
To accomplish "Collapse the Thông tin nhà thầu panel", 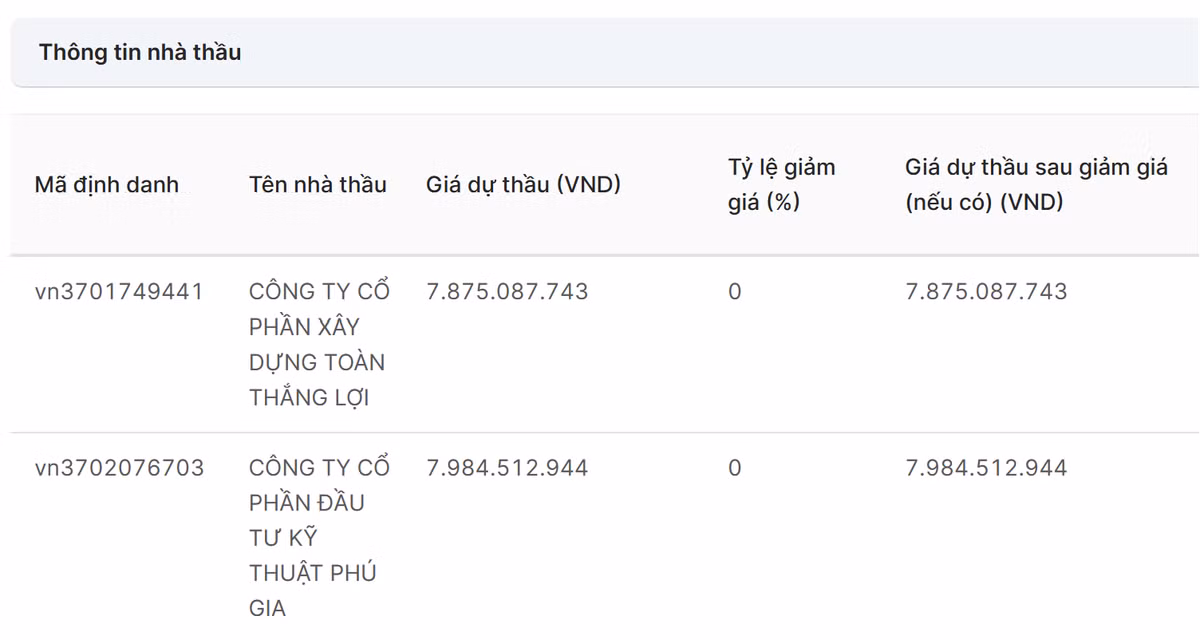I will [600, 52].
